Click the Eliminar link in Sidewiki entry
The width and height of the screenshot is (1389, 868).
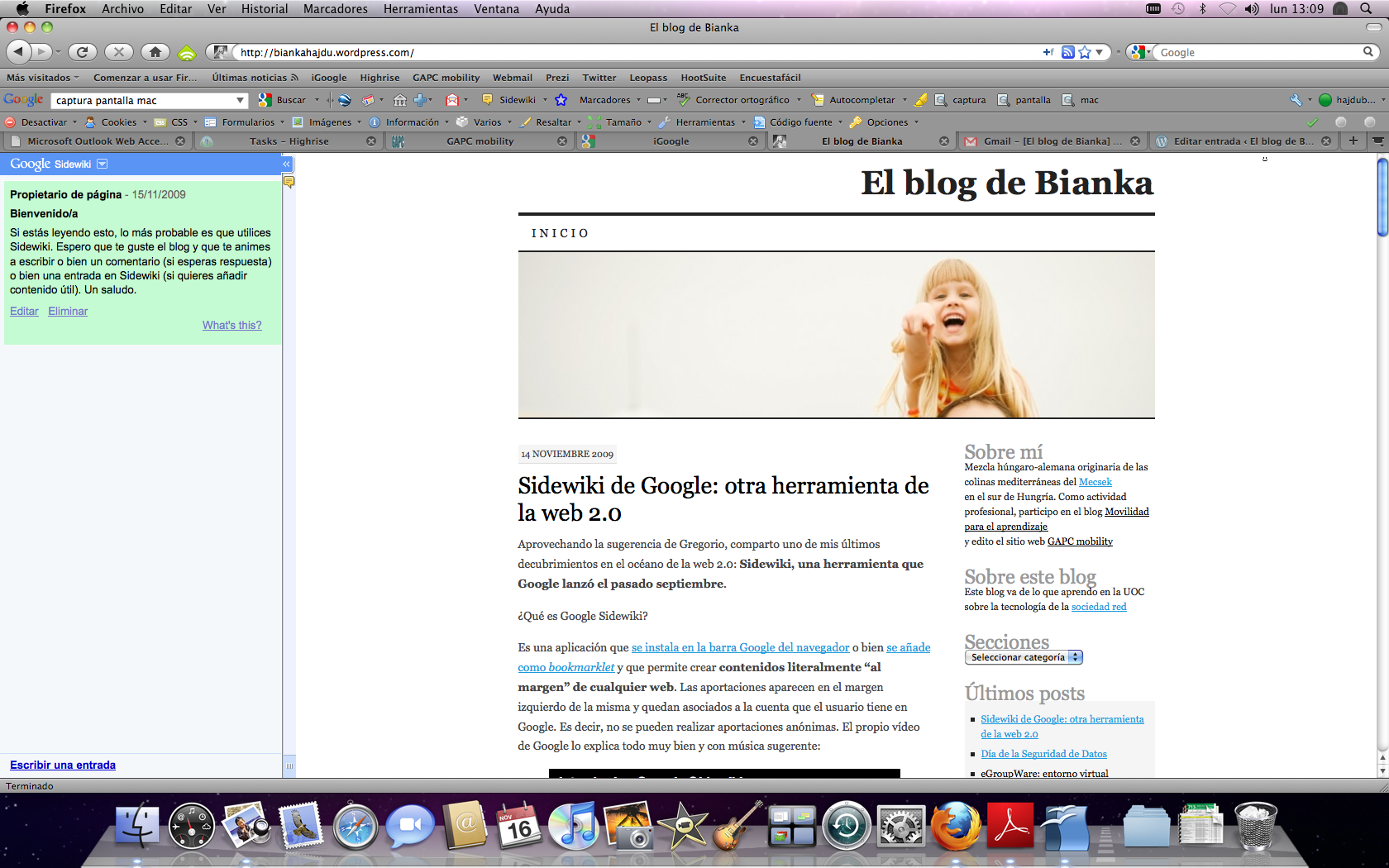(68, 311)
